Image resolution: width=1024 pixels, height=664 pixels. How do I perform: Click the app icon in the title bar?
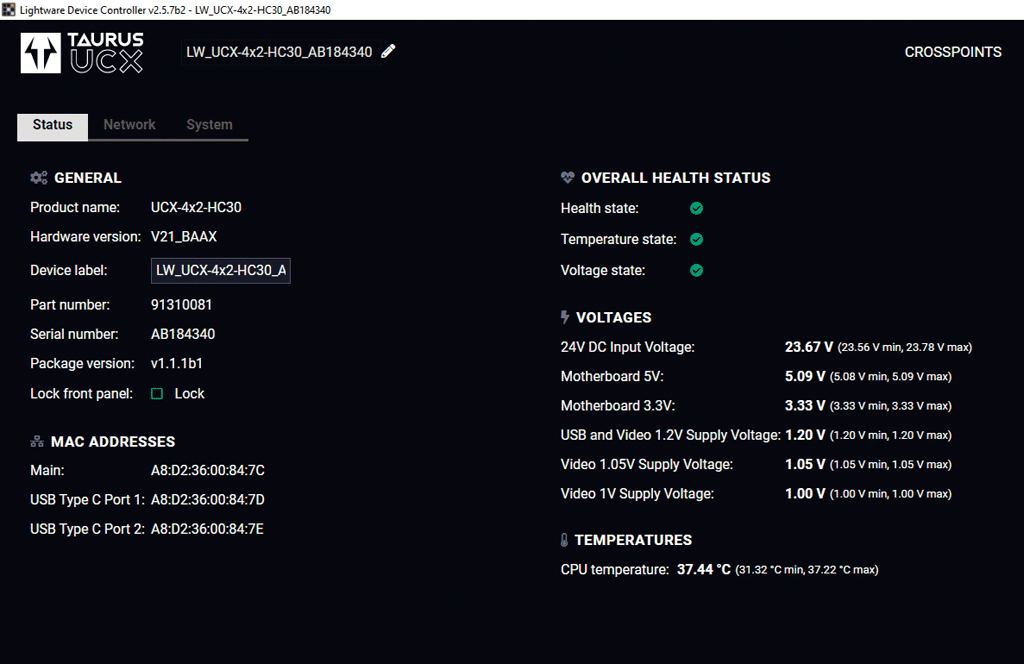tap(8, 10)
